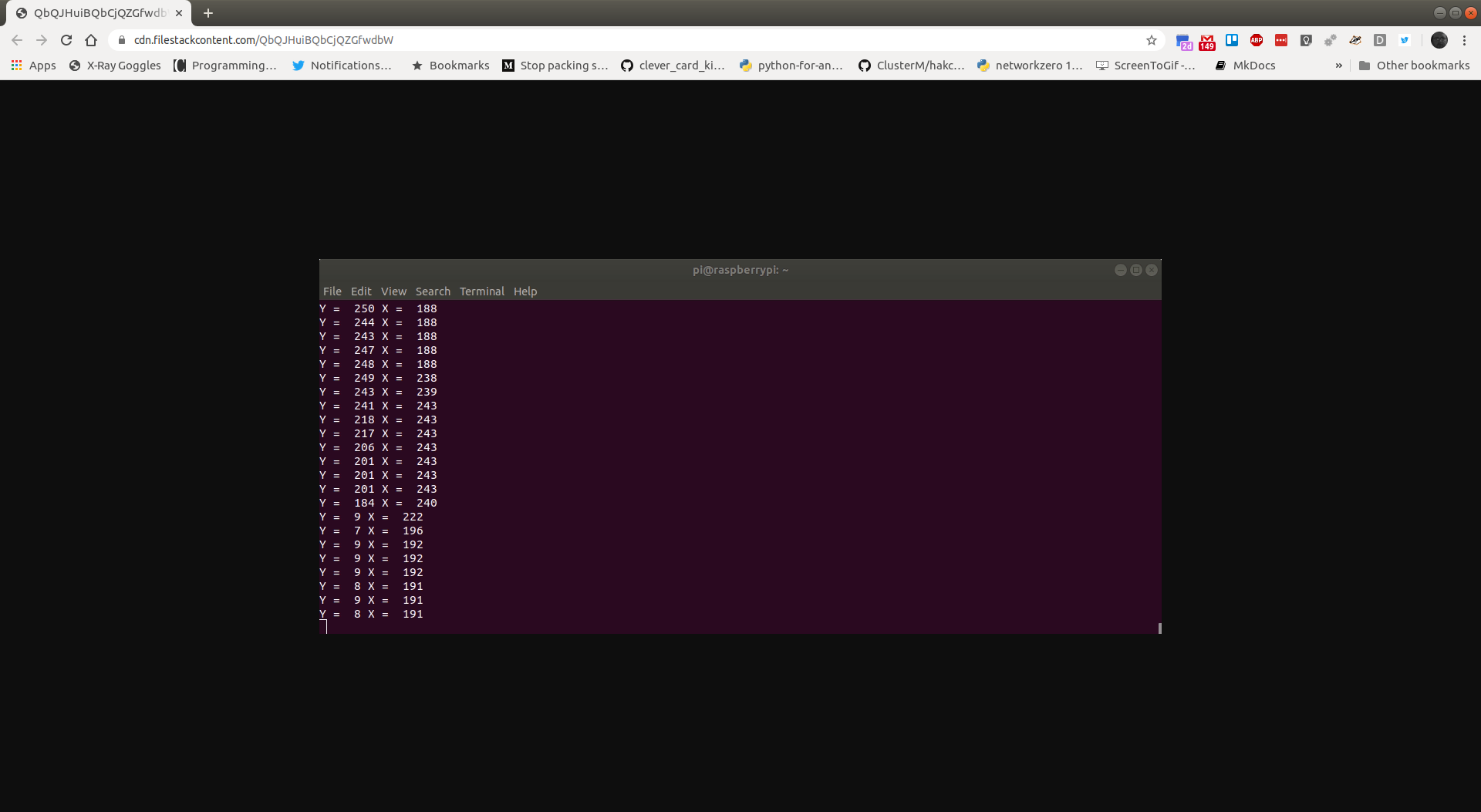
Task: Open the ScreenToGif bookmark
Action: (x=1146, y=66)
